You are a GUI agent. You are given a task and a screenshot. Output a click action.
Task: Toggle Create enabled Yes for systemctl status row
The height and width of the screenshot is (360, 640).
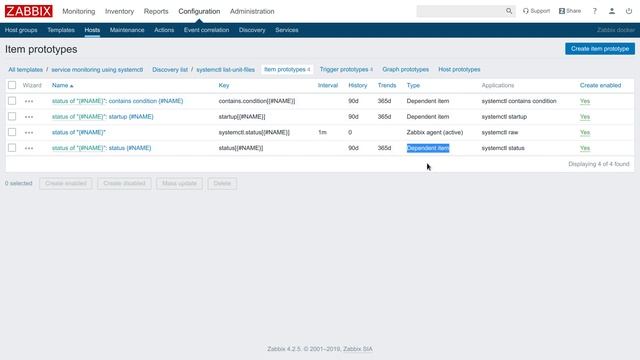[585, 148]
